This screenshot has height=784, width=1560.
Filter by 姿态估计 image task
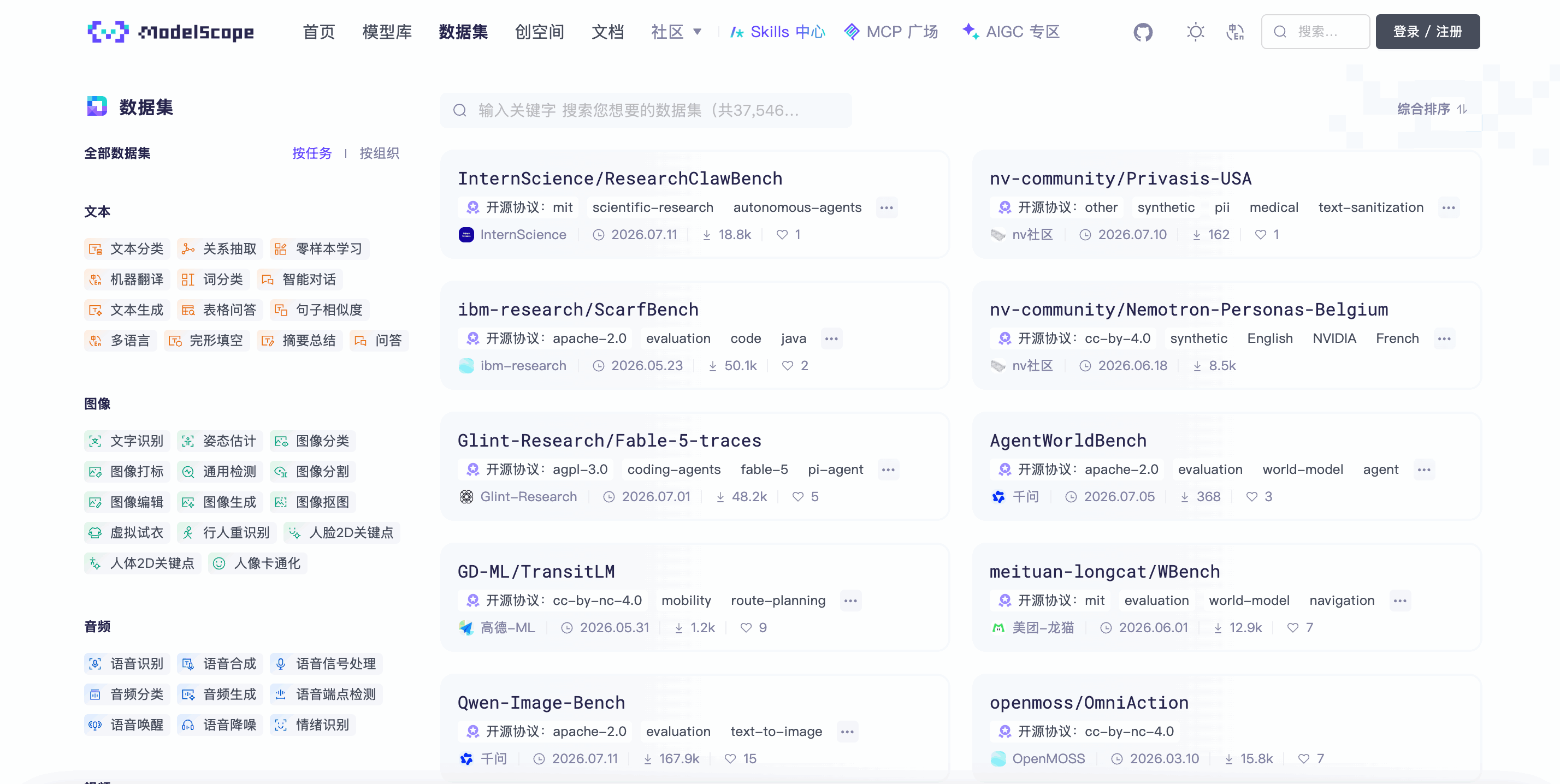click(220, 441)
